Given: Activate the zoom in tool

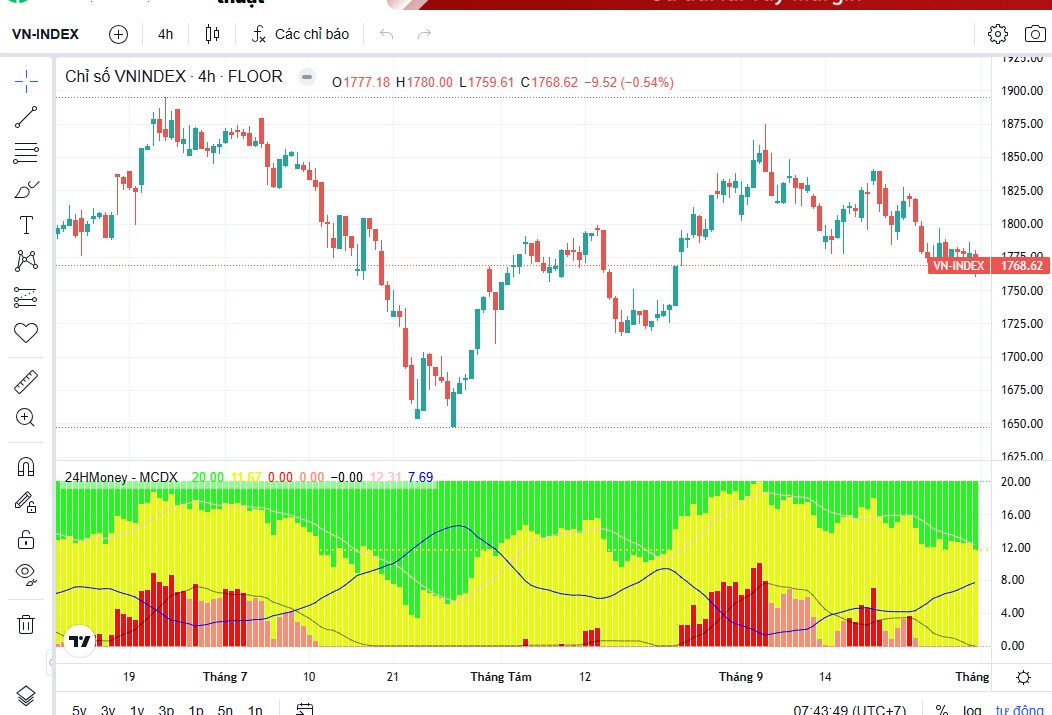Looking at the screenshot, I should 26,418.
